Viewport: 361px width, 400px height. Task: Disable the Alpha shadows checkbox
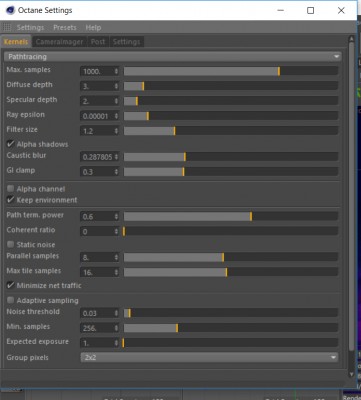tap(11, 144)
